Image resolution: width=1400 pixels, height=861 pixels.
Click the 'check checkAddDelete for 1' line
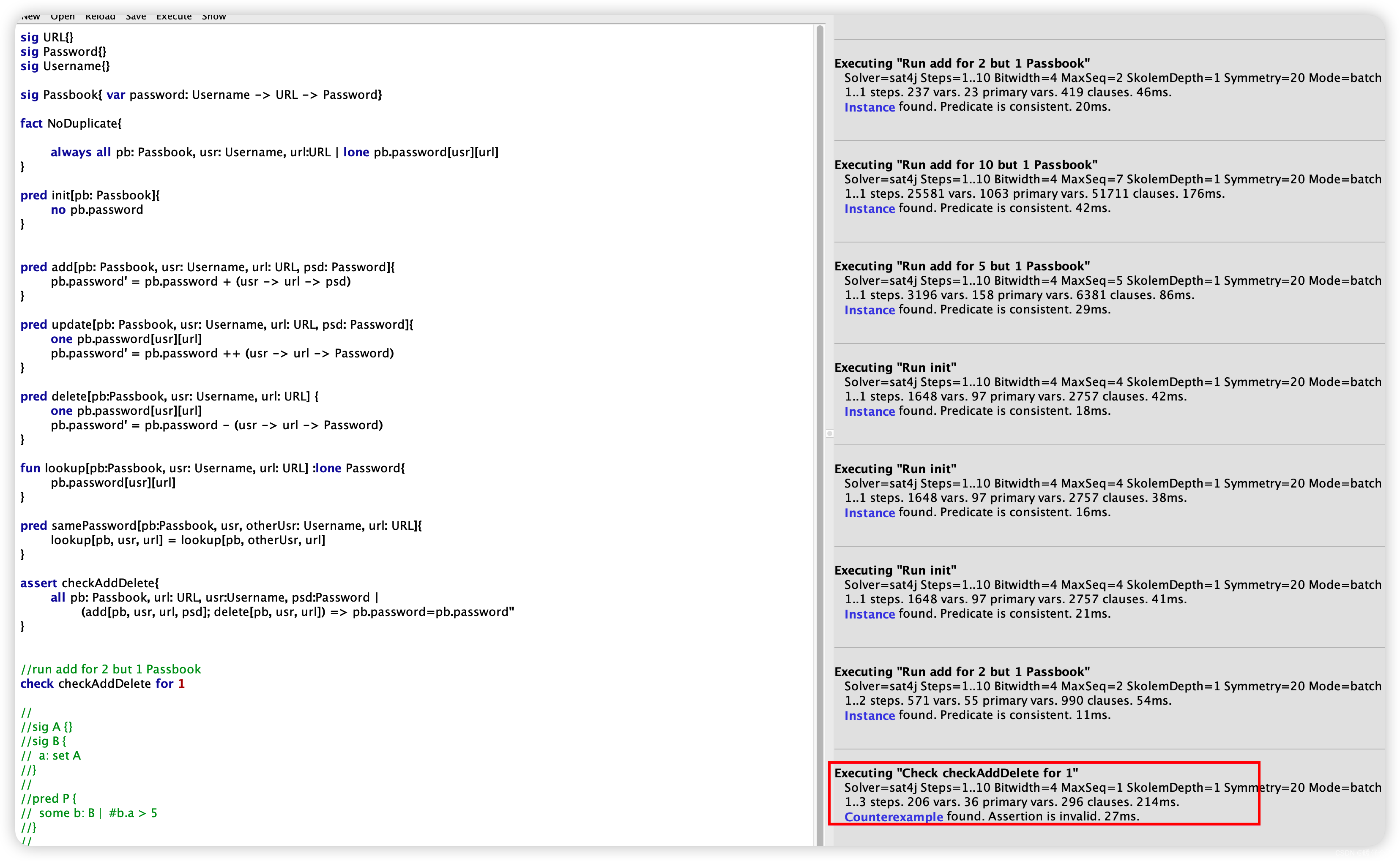(103, 683)
